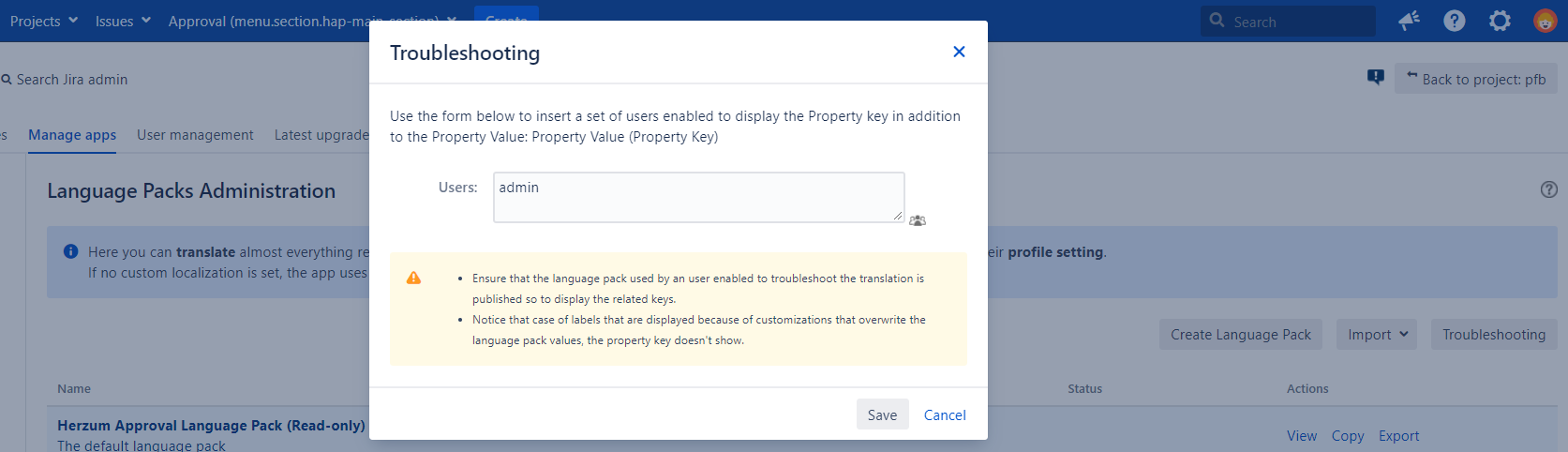
Task: Close the Troubleshooting dialog with X
Action: click(x=959, y=52)
